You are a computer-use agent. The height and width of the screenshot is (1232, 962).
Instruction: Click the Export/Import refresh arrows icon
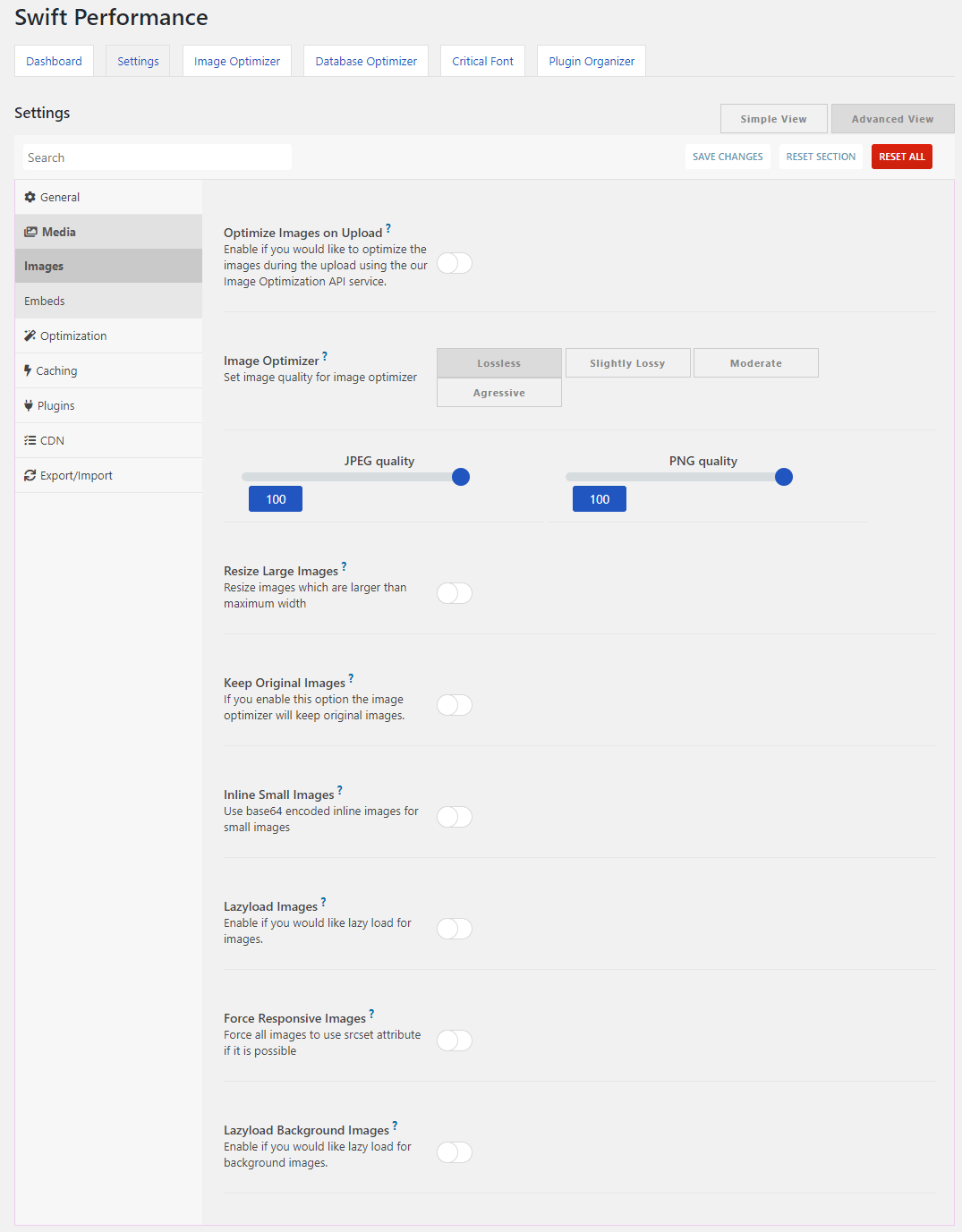coord(30,475)
